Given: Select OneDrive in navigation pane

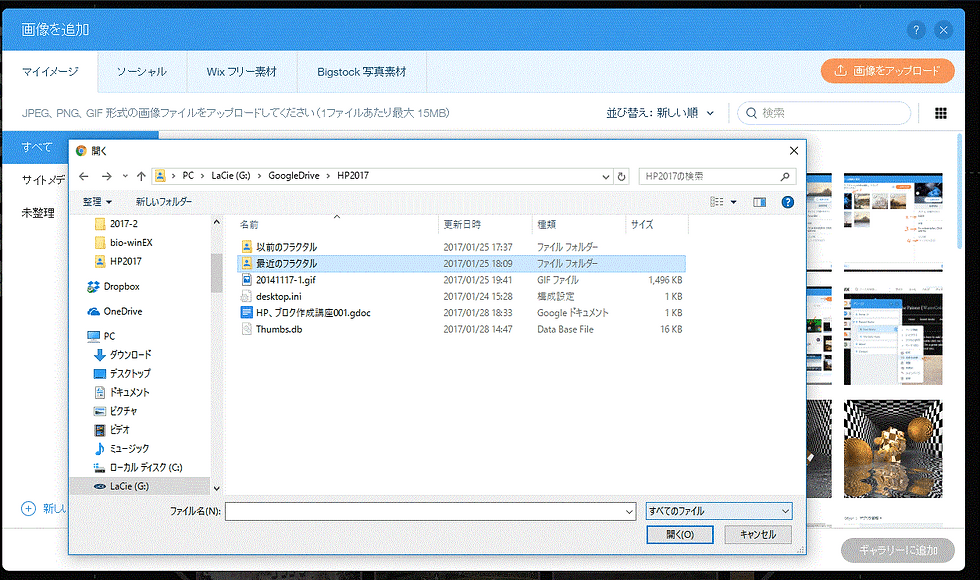Looking at the screenshot, I should [x=115, y=311].
